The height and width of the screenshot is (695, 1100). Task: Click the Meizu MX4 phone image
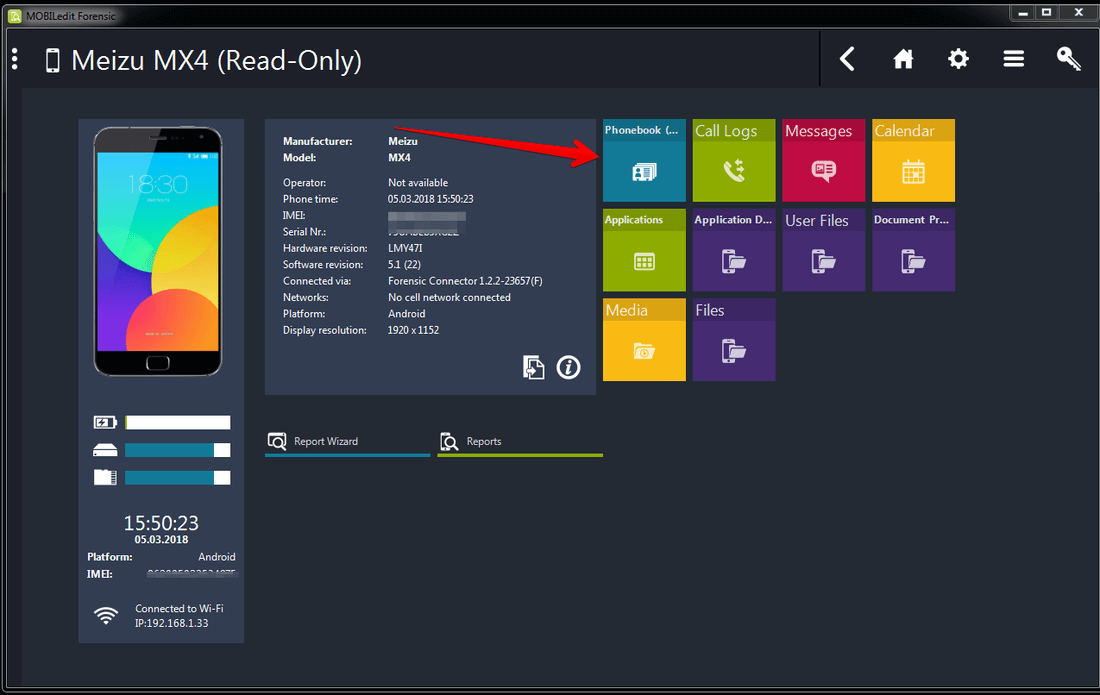158,251
